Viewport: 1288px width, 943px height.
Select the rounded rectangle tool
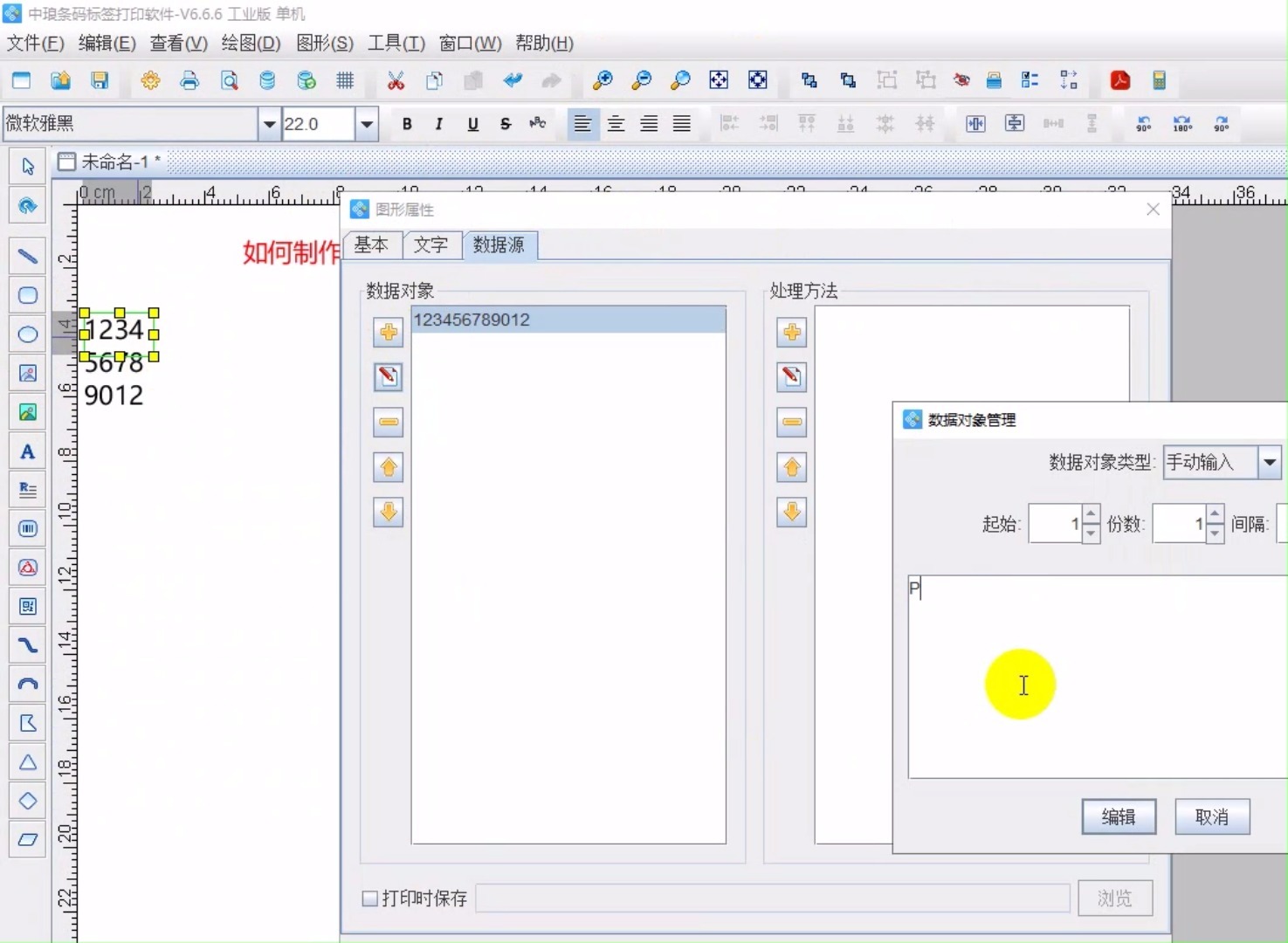click(x=27, y=295)
